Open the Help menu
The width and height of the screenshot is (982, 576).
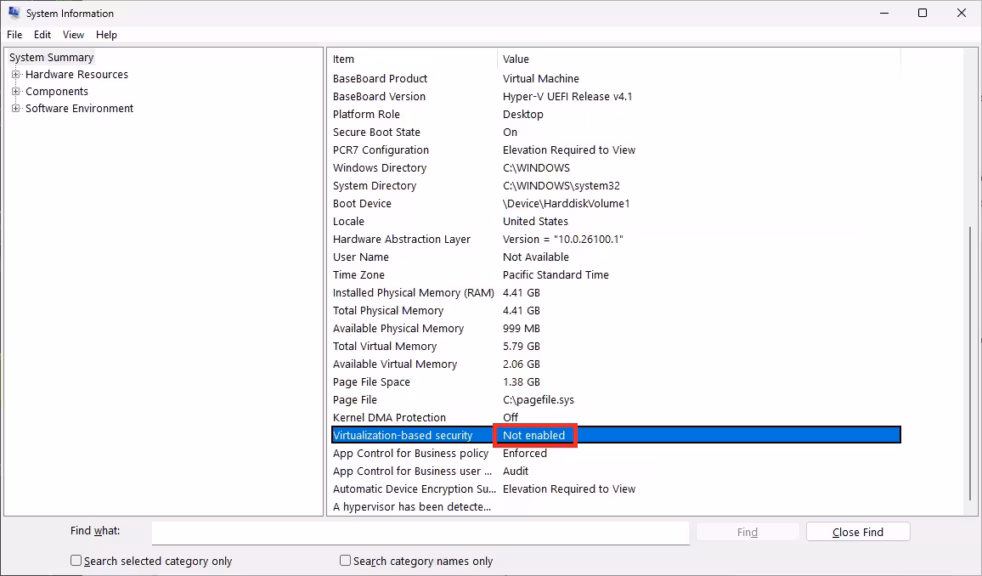pos(105,34)
